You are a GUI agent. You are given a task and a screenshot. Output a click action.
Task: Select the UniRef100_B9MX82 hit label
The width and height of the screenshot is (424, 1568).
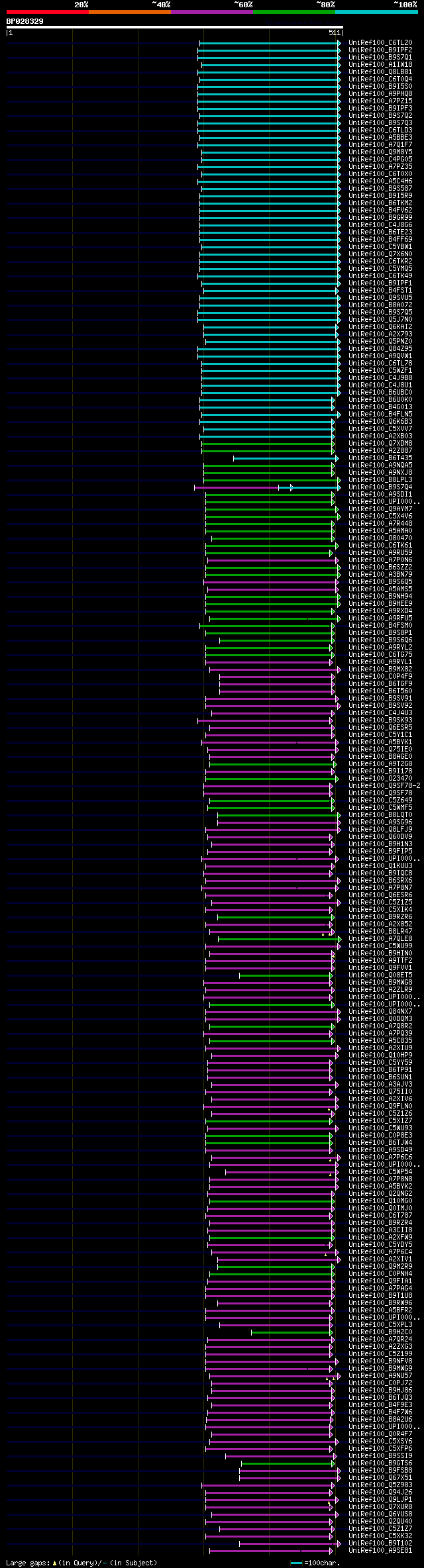point(380,669)
